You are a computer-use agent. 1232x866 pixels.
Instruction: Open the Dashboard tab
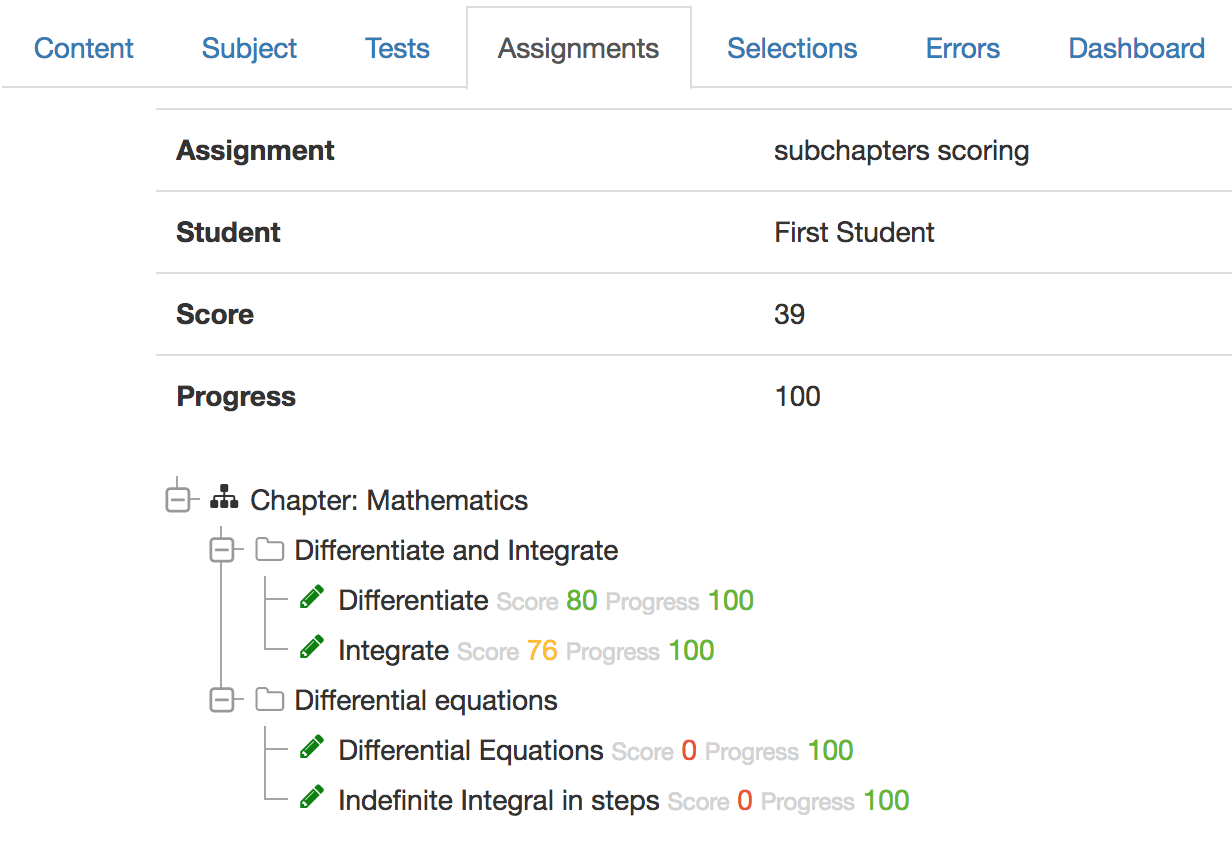pos(1136,47)
